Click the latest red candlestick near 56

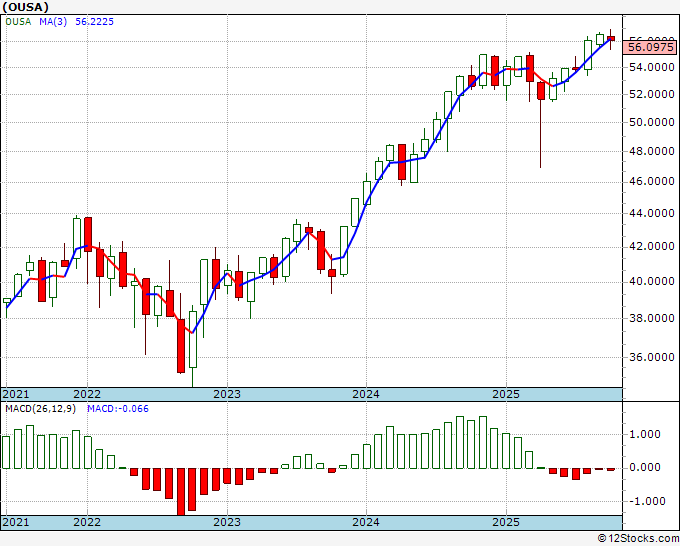tap(611, 39)
